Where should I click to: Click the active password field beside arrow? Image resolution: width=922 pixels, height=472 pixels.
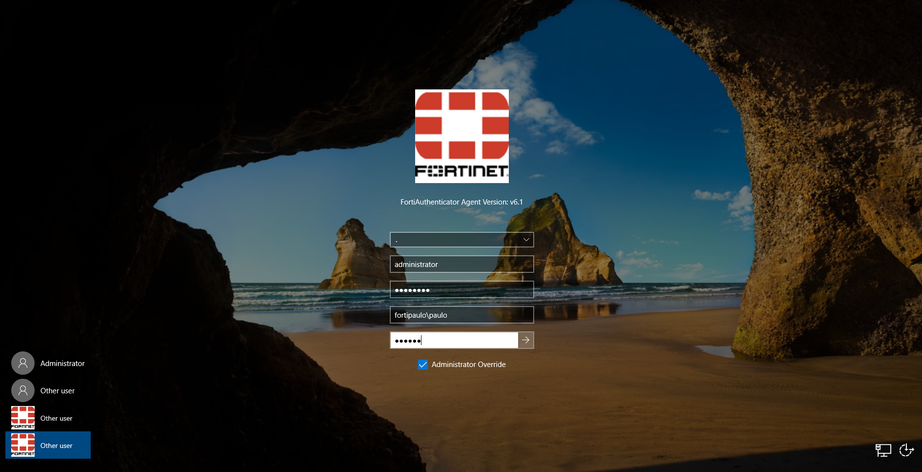[x=454, y=340]
